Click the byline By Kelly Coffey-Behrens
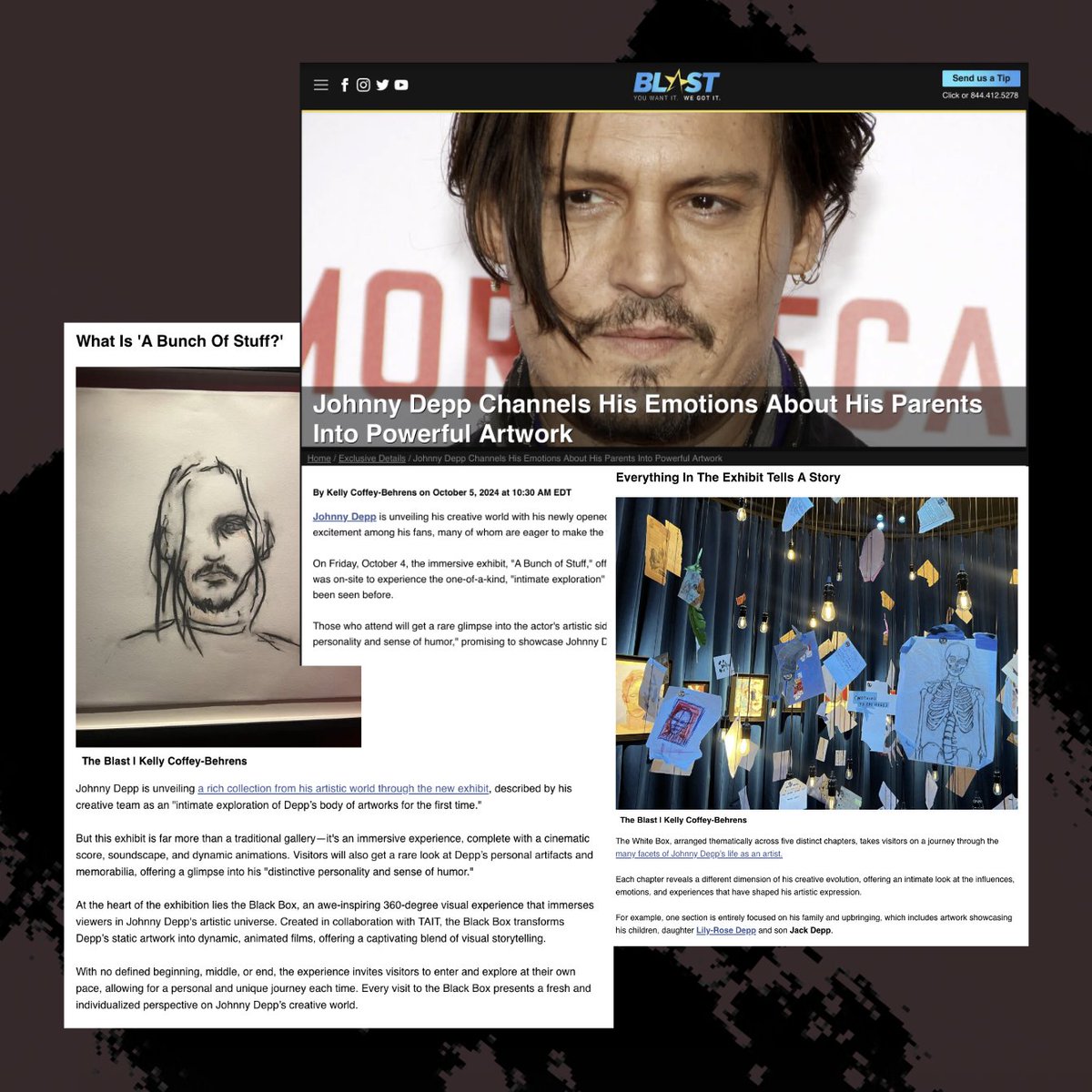 (x=442, y=492)
